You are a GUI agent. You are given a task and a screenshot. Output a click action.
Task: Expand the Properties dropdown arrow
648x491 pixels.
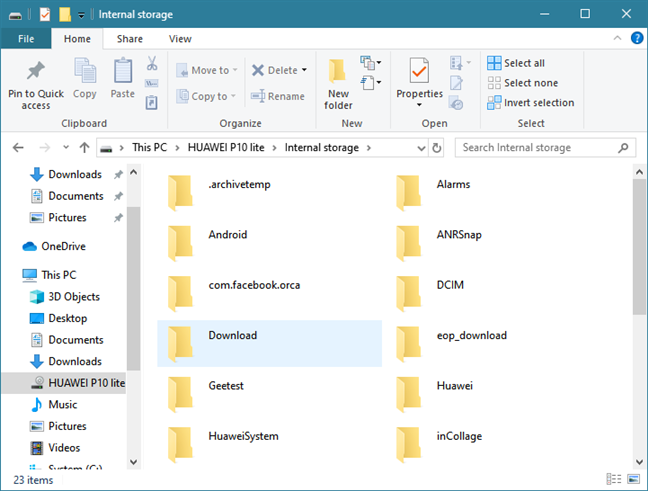(419, 105)
